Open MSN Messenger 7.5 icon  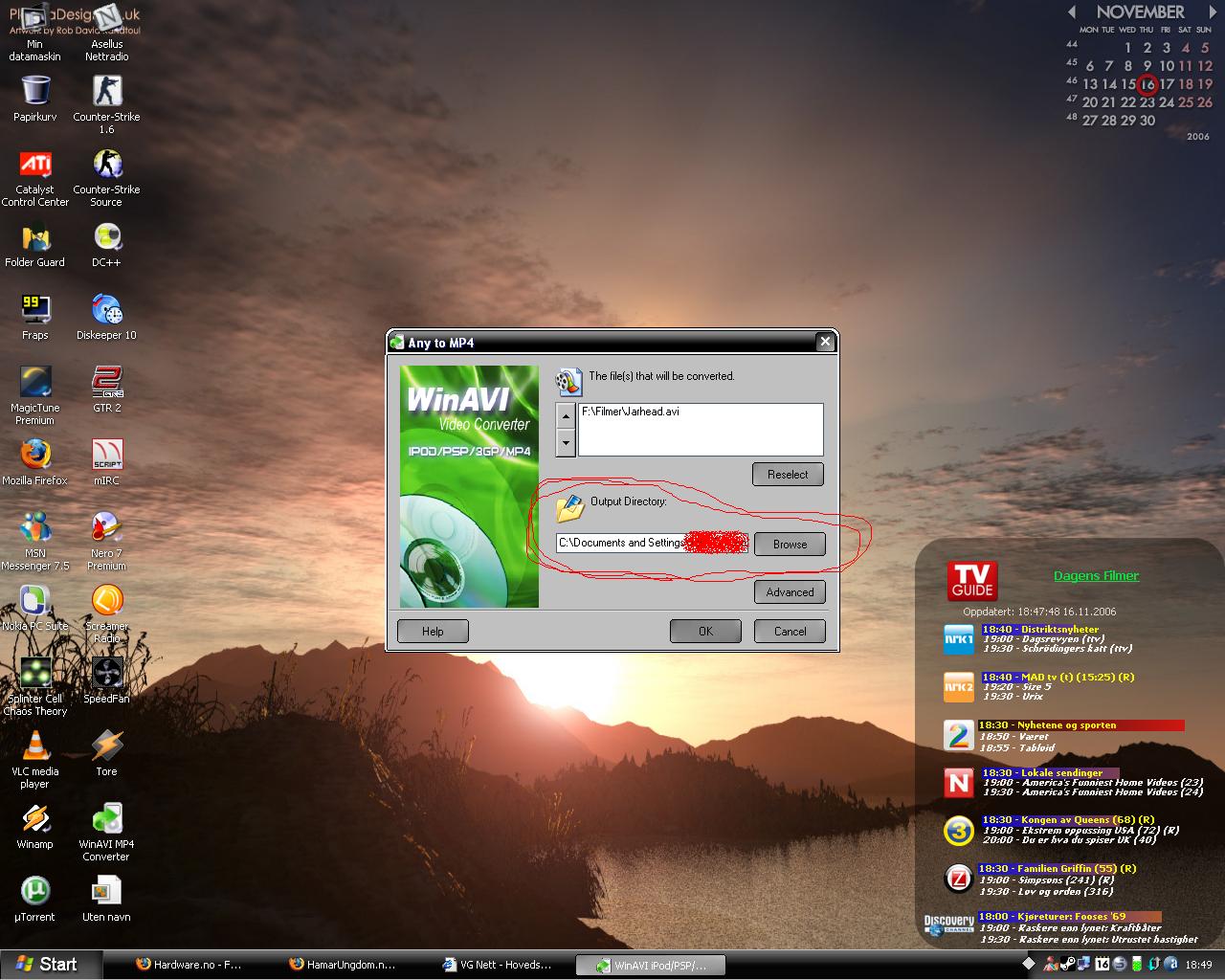tap(34, 541)
